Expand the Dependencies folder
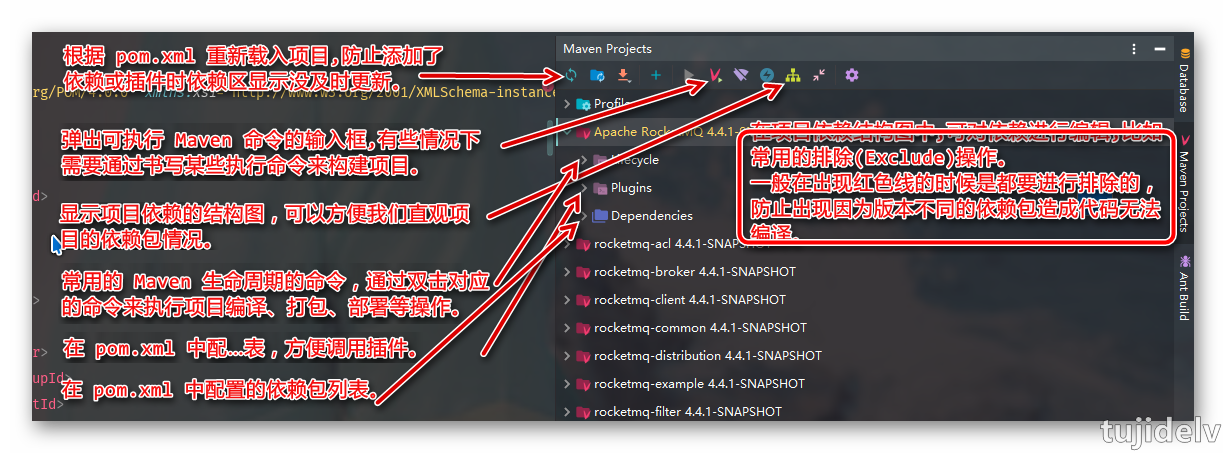Image resolution: width=1226 pixels, height=453 pixels. (584, 216)
